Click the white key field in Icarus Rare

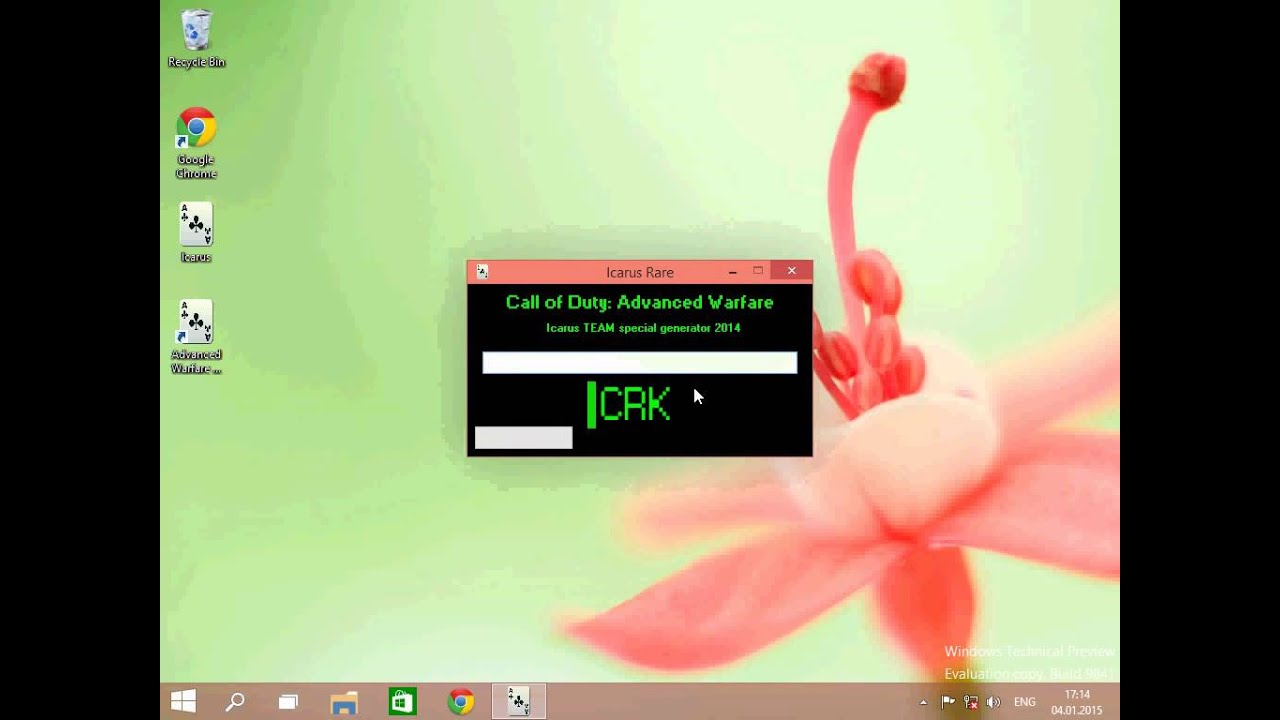(x=640, y=362)
